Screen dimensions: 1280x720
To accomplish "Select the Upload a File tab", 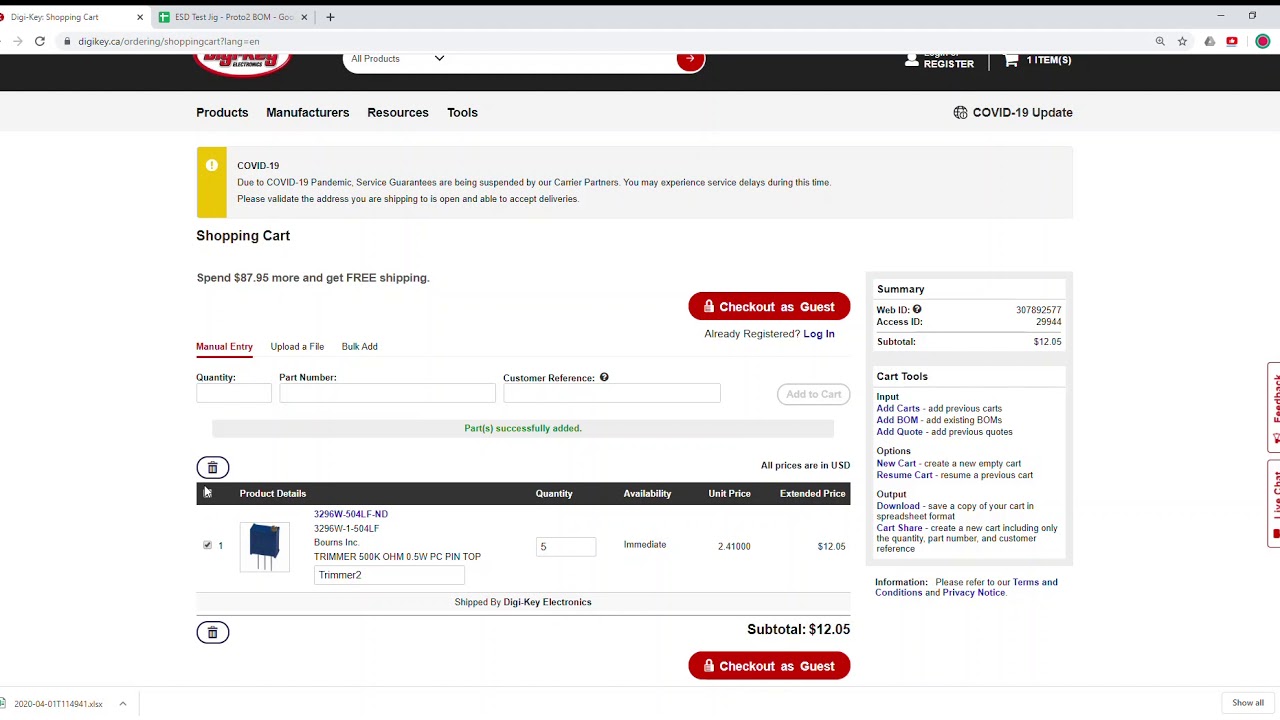I will coord(297,346).
